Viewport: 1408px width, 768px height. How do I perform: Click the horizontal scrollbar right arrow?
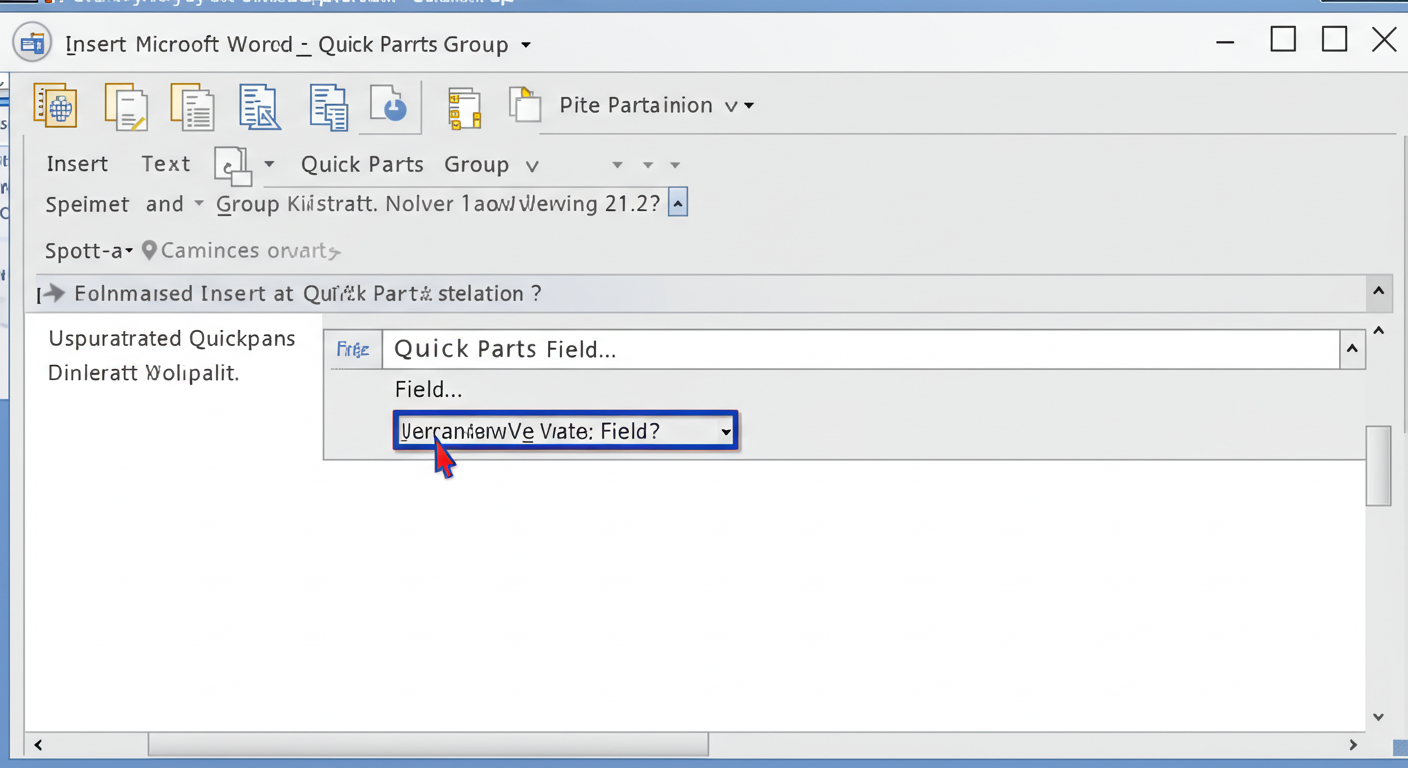(x=1353, y=745)
